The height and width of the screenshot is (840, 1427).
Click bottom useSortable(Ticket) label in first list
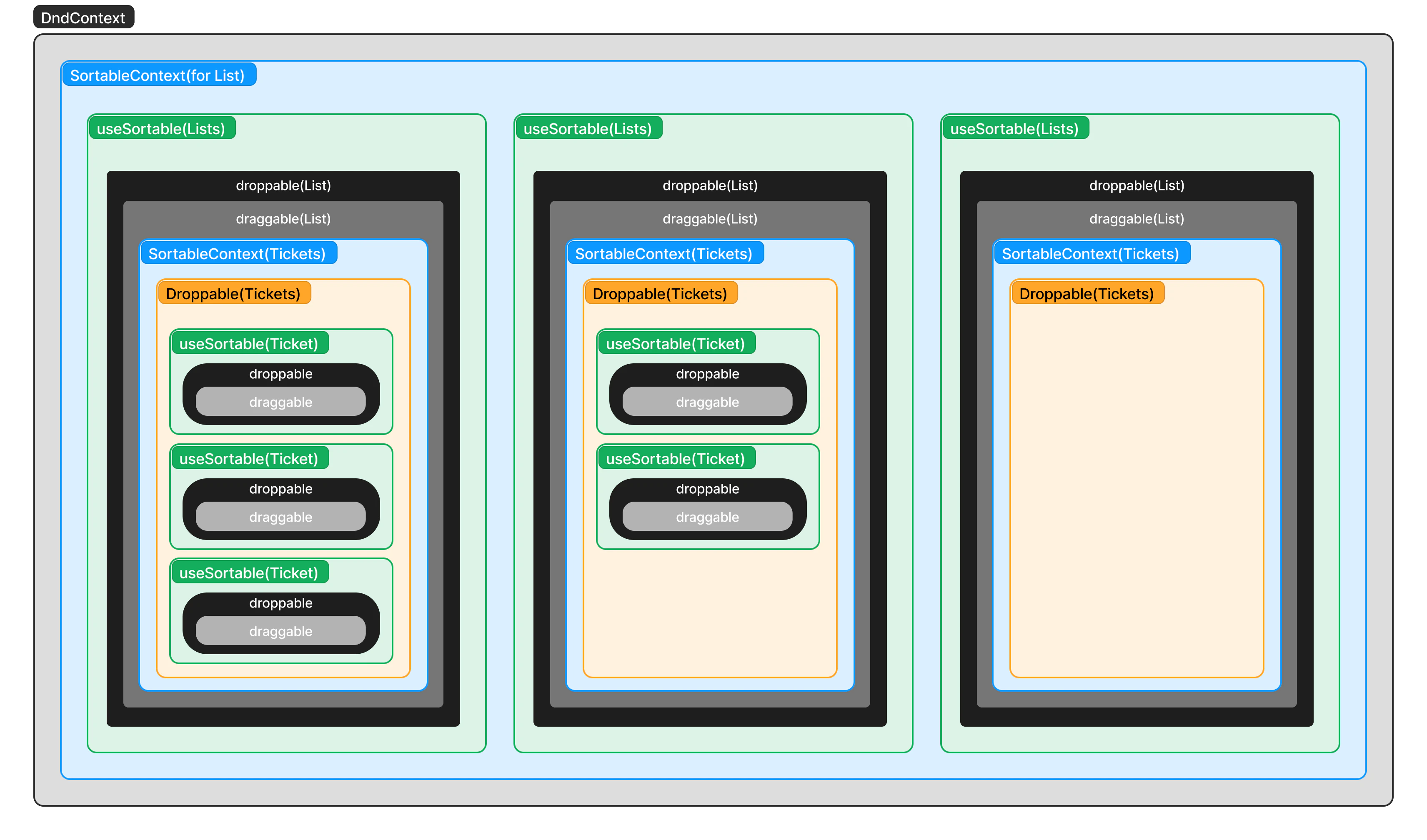[248, 573]
